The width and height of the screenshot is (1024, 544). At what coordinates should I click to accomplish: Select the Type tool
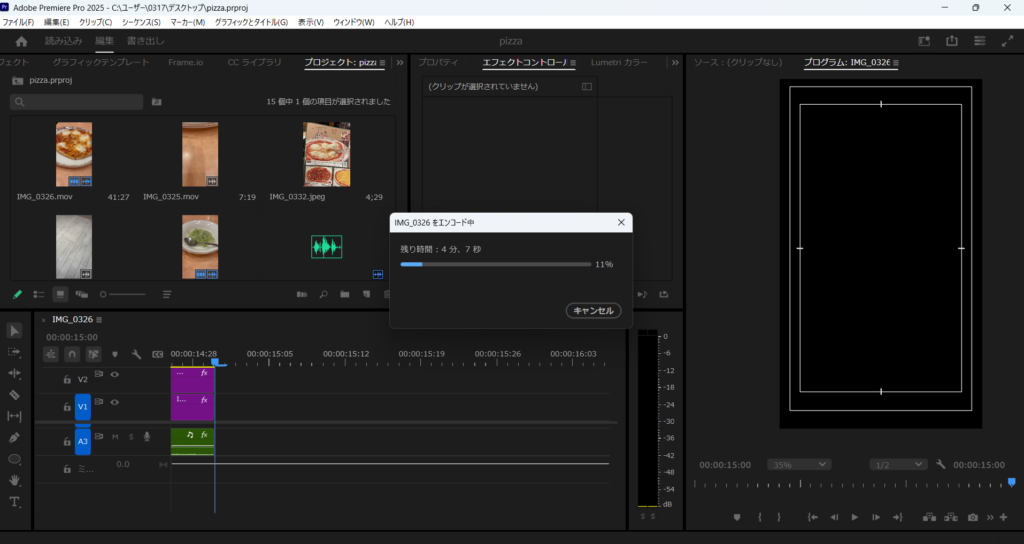14,501
